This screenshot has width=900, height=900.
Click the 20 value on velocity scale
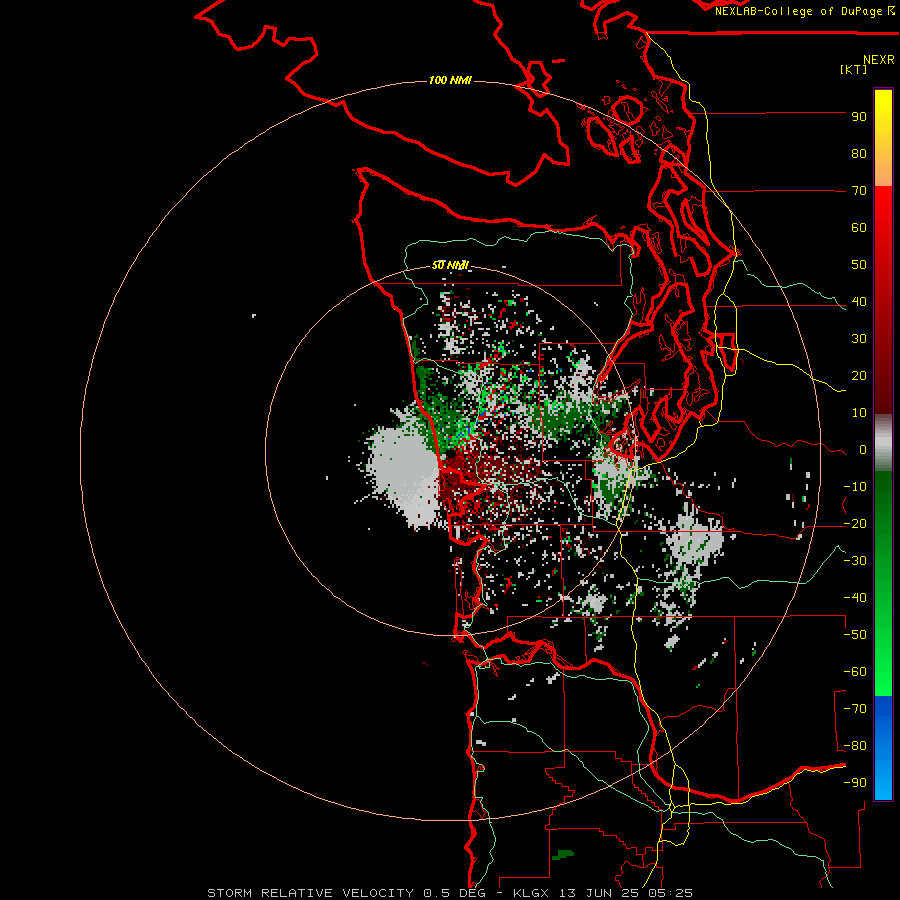859,376
